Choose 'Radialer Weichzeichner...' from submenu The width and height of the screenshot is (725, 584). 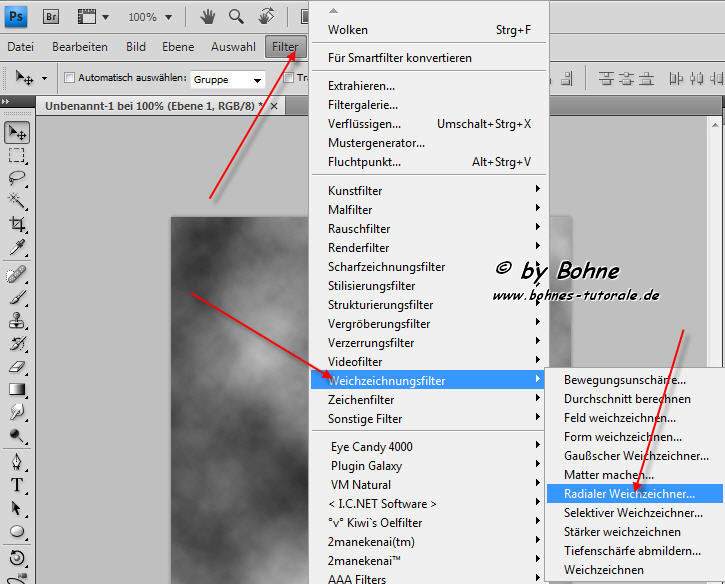point(629,493)
